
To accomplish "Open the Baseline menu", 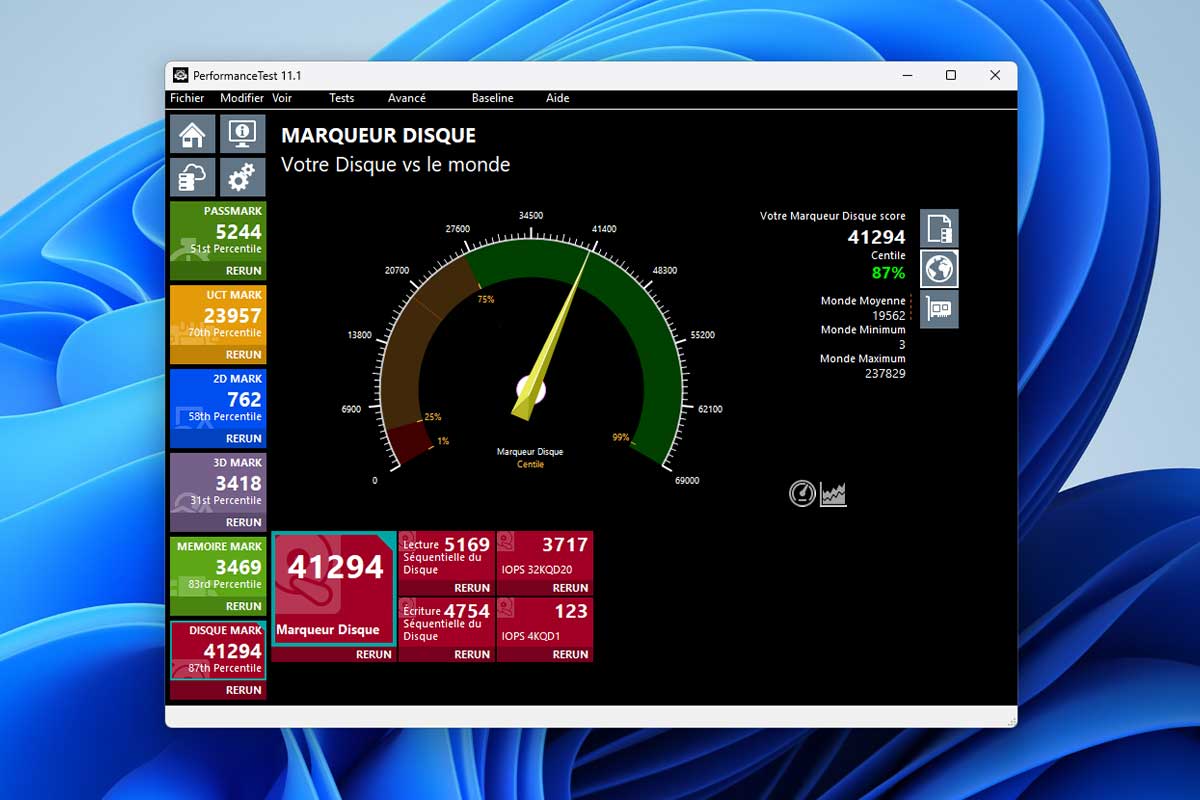I will click(x=492, y=98).
